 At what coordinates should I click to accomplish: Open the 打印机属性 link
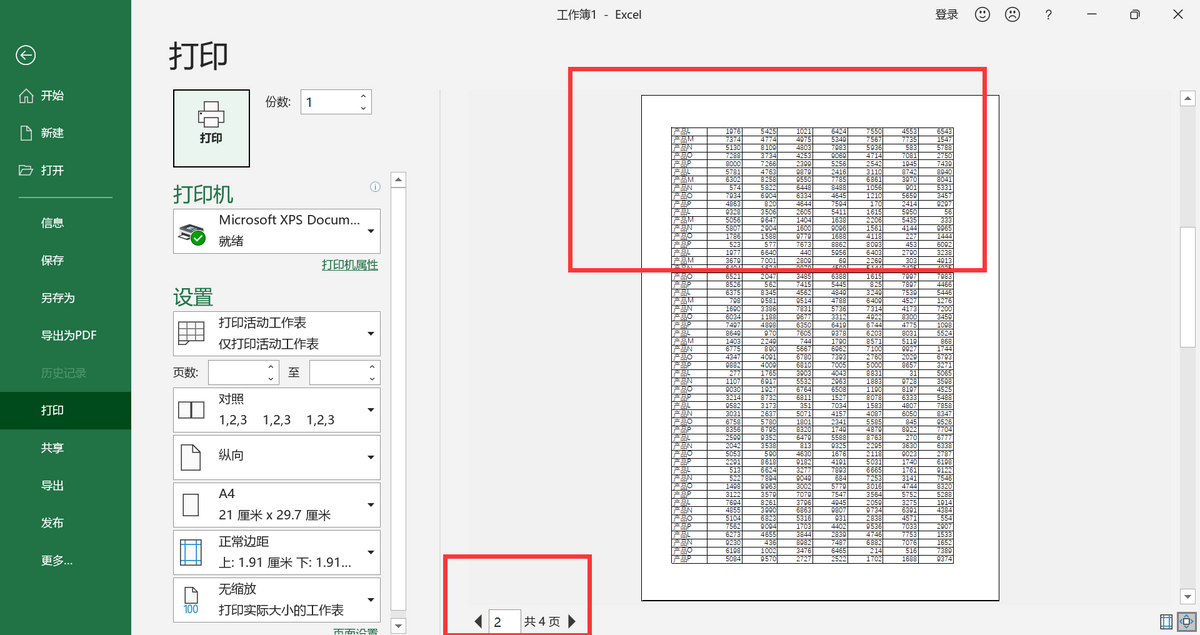(x=350, y=265)
